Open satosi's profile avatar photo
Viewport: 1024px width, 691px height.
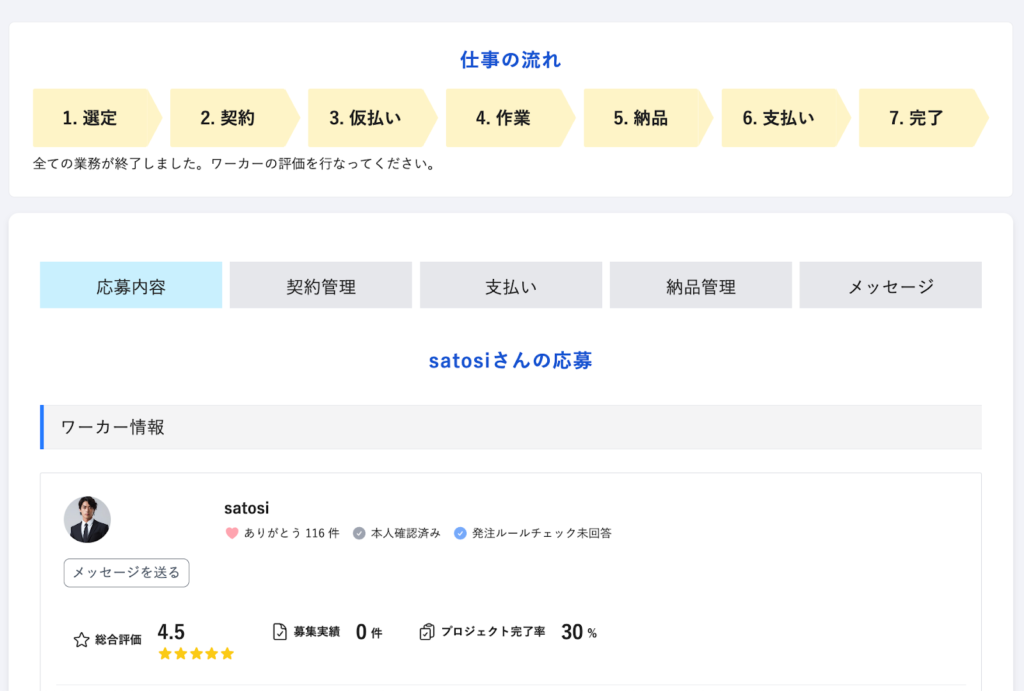87,520
